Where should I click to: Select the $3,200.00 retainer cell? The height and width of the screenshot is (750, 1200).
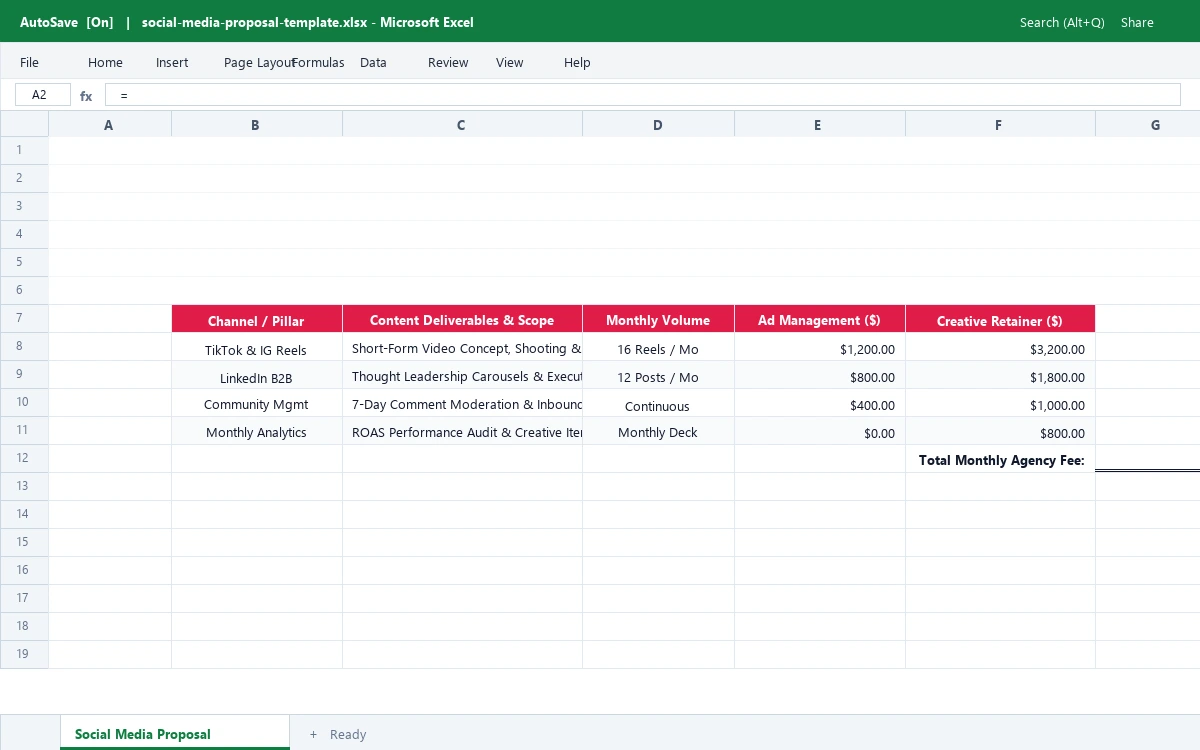[1001, 347]
